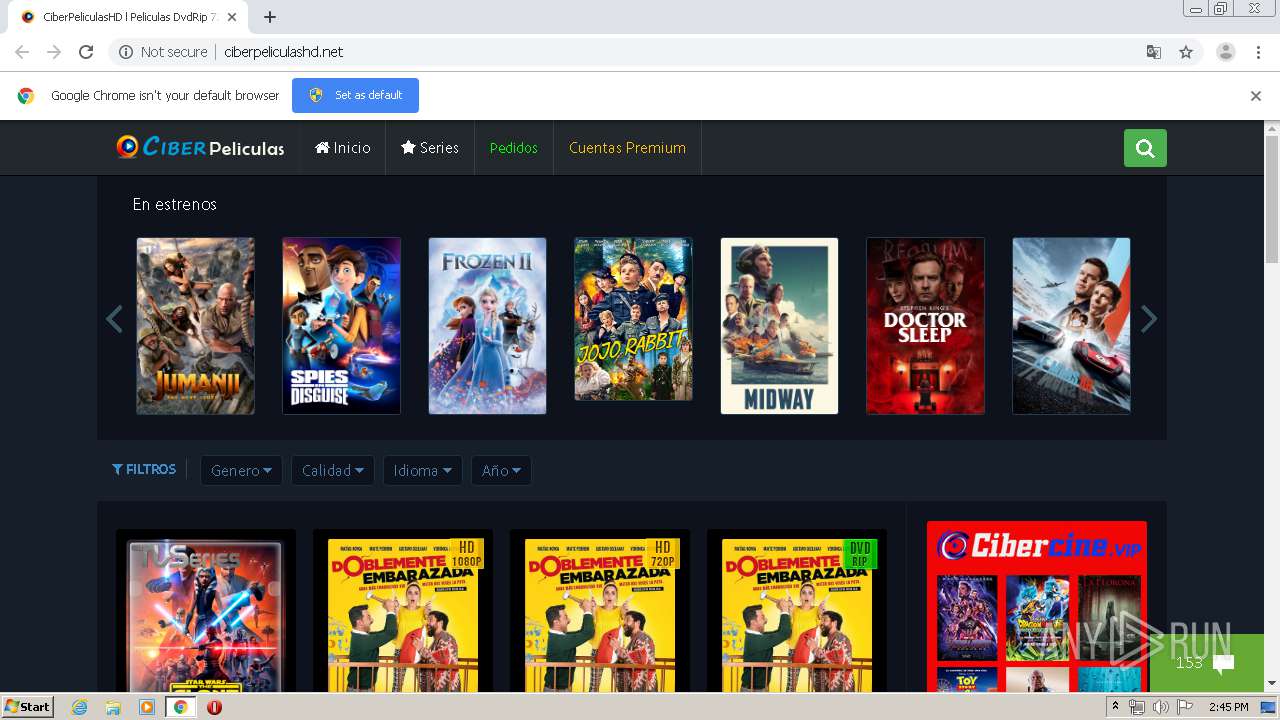Screen dimensions: 1280x720
Task: Open the Jojo Rabbit poster
Action: coord(633,319)
